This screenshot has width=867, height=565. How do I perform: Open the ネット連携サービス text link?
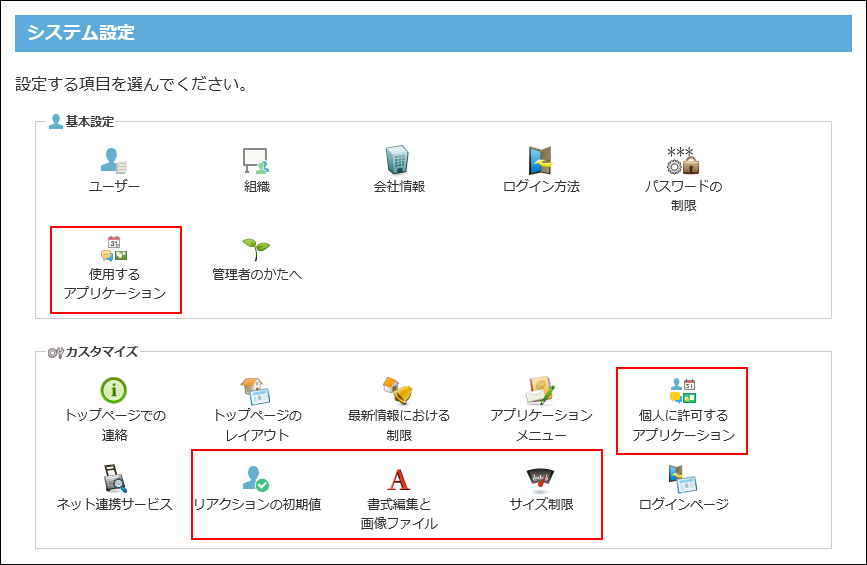(114, 504)
